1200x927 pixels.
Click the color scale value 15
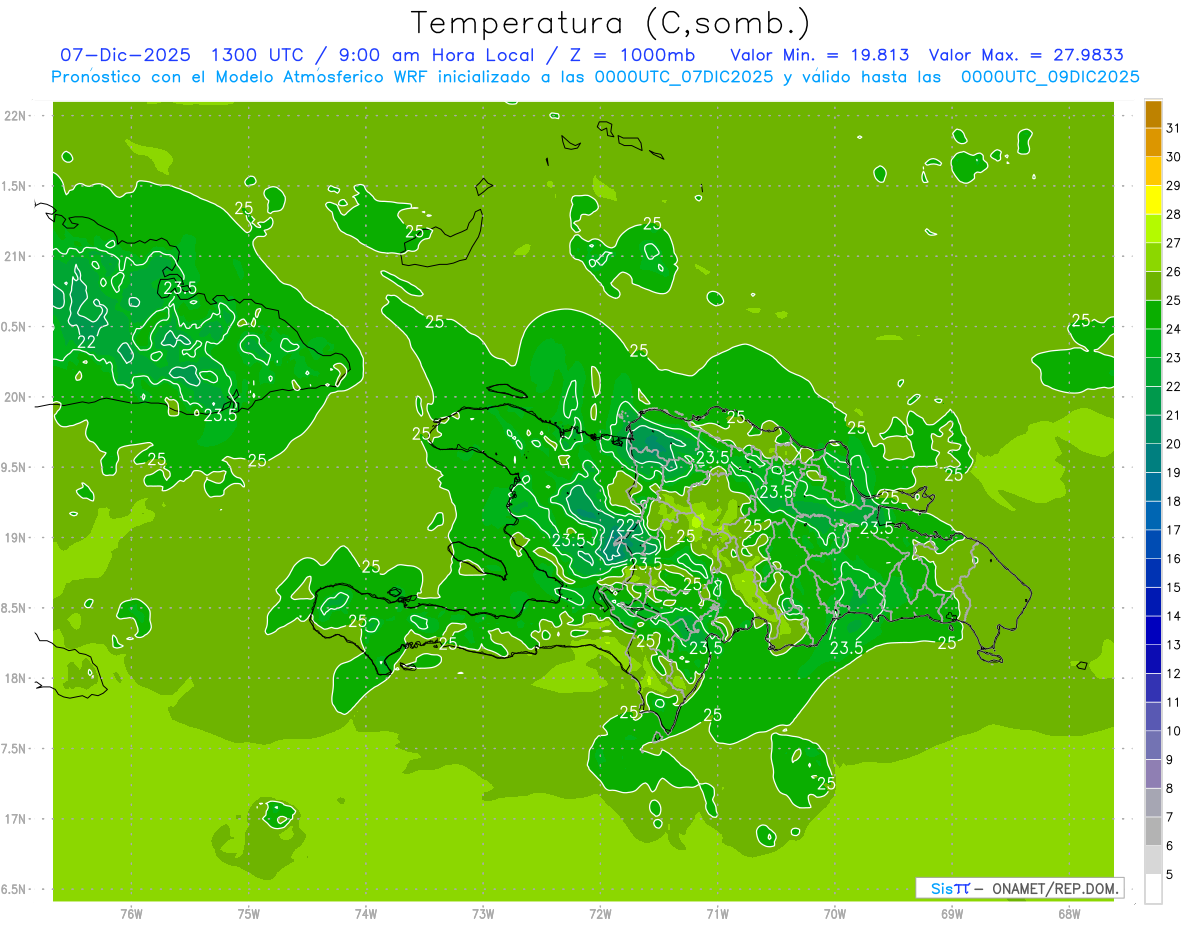(x=1174, y=587)
